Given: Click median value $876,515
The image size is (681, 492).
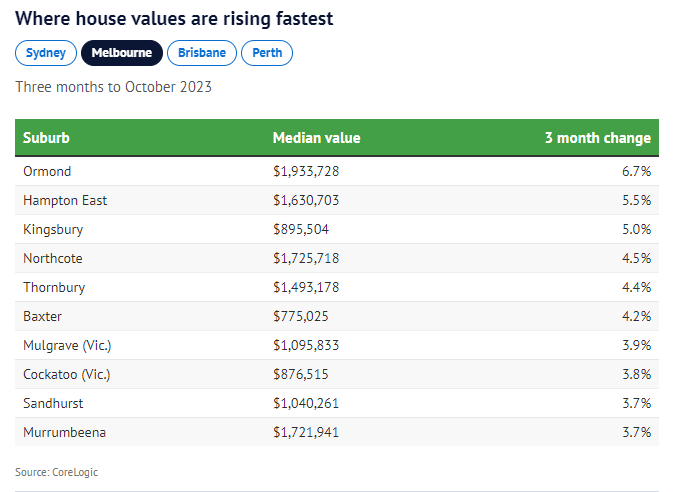Looking at the screenshot, I should (301, 374).
